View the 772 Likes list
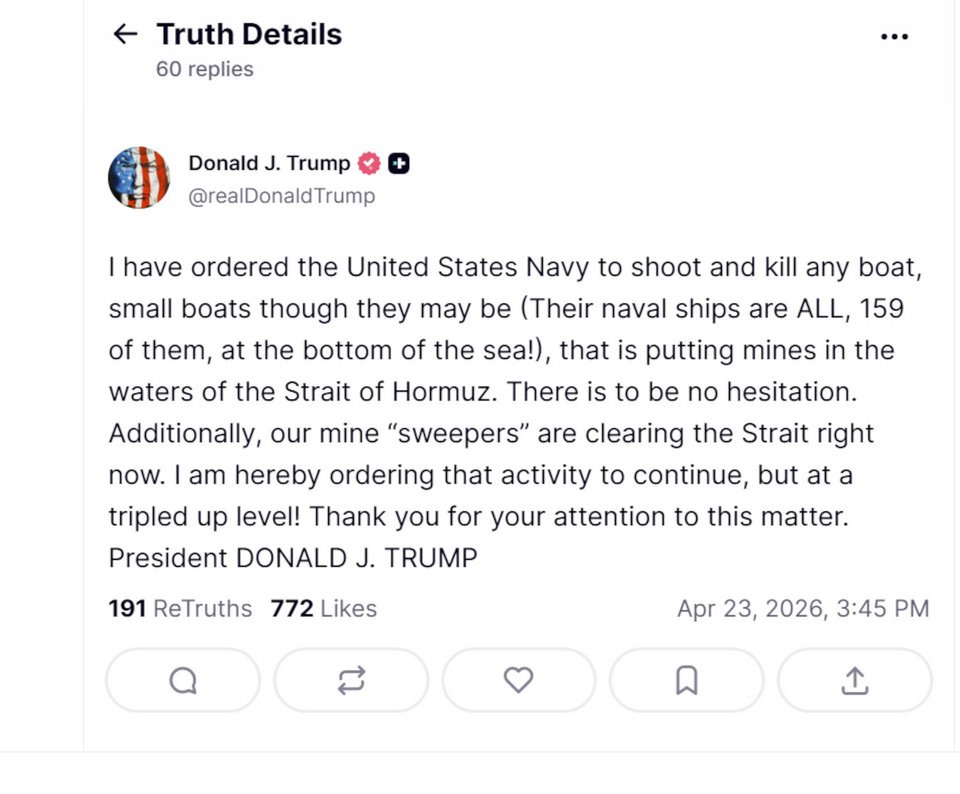 click(323, 608)
